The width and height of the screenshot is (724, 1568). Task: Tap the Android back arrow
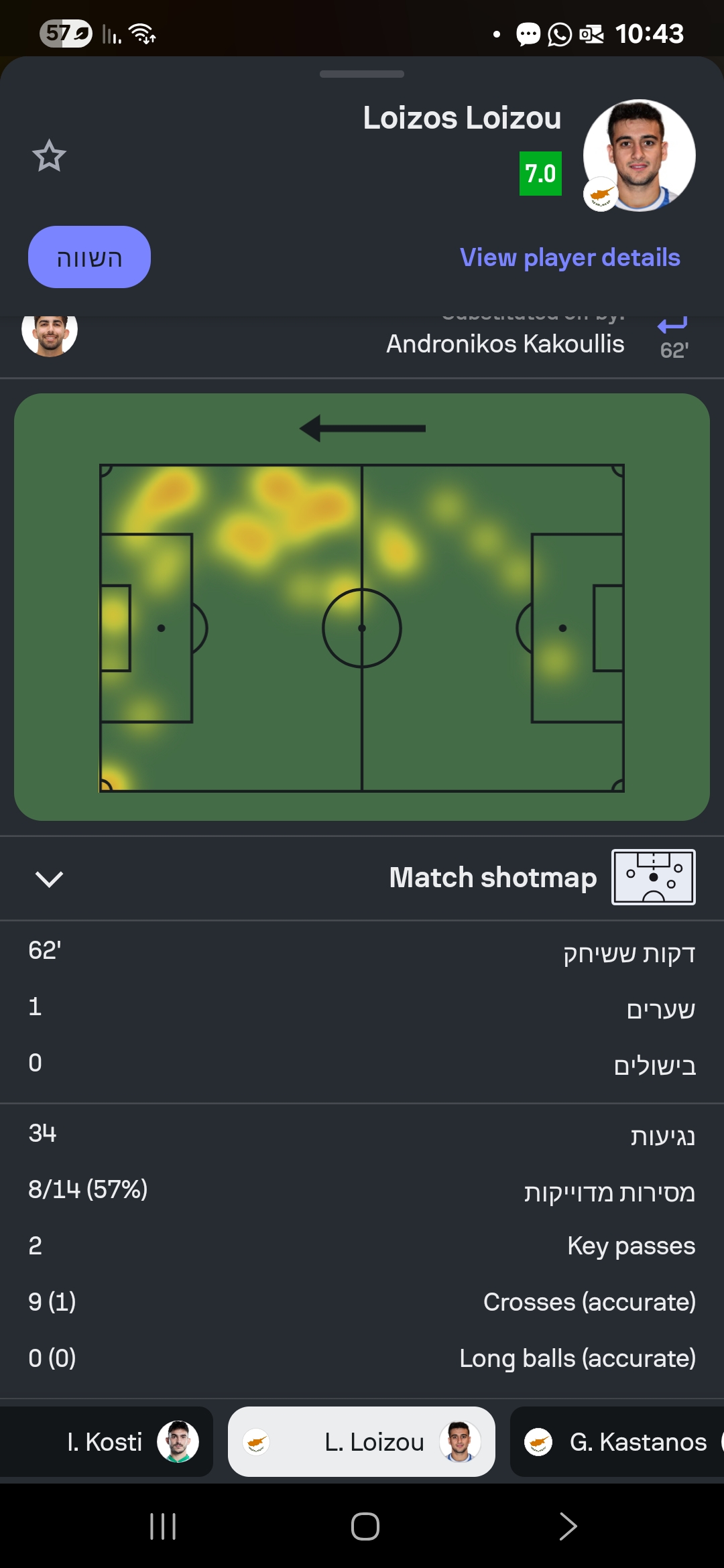(x=568, y=1526)
